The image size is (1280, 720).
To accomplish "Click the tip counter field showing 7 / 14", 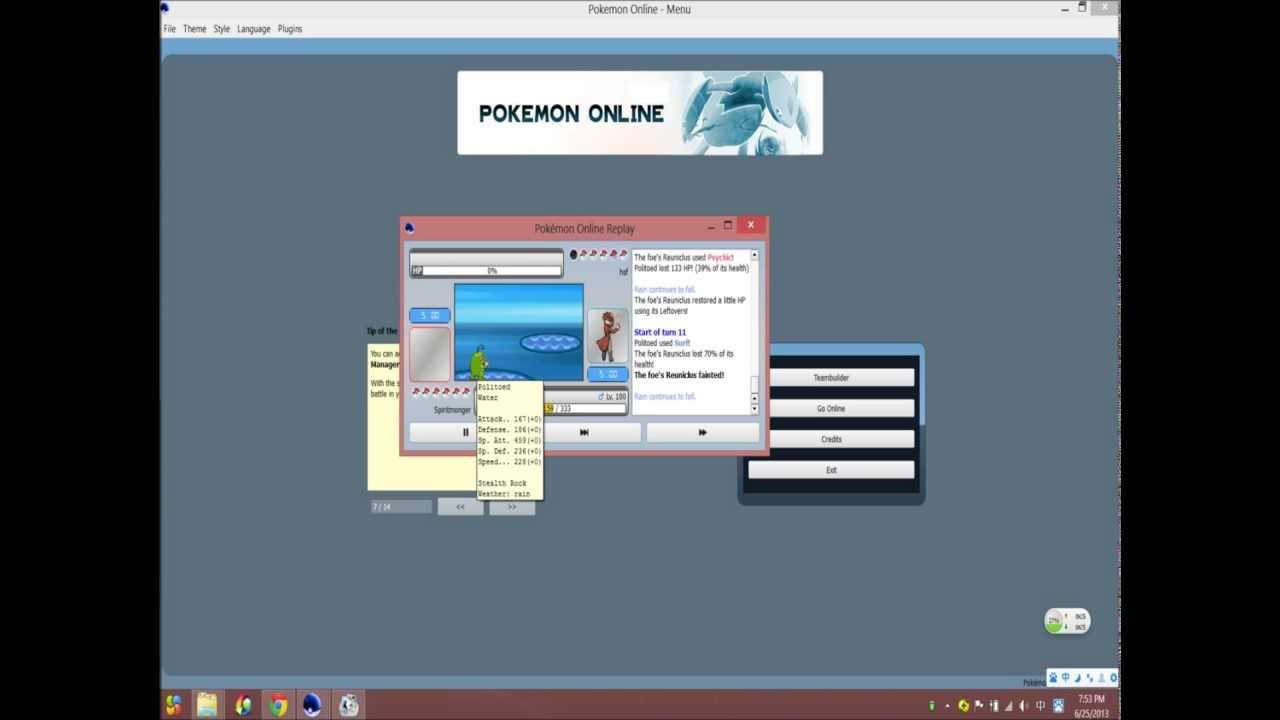I will [401, 507].
